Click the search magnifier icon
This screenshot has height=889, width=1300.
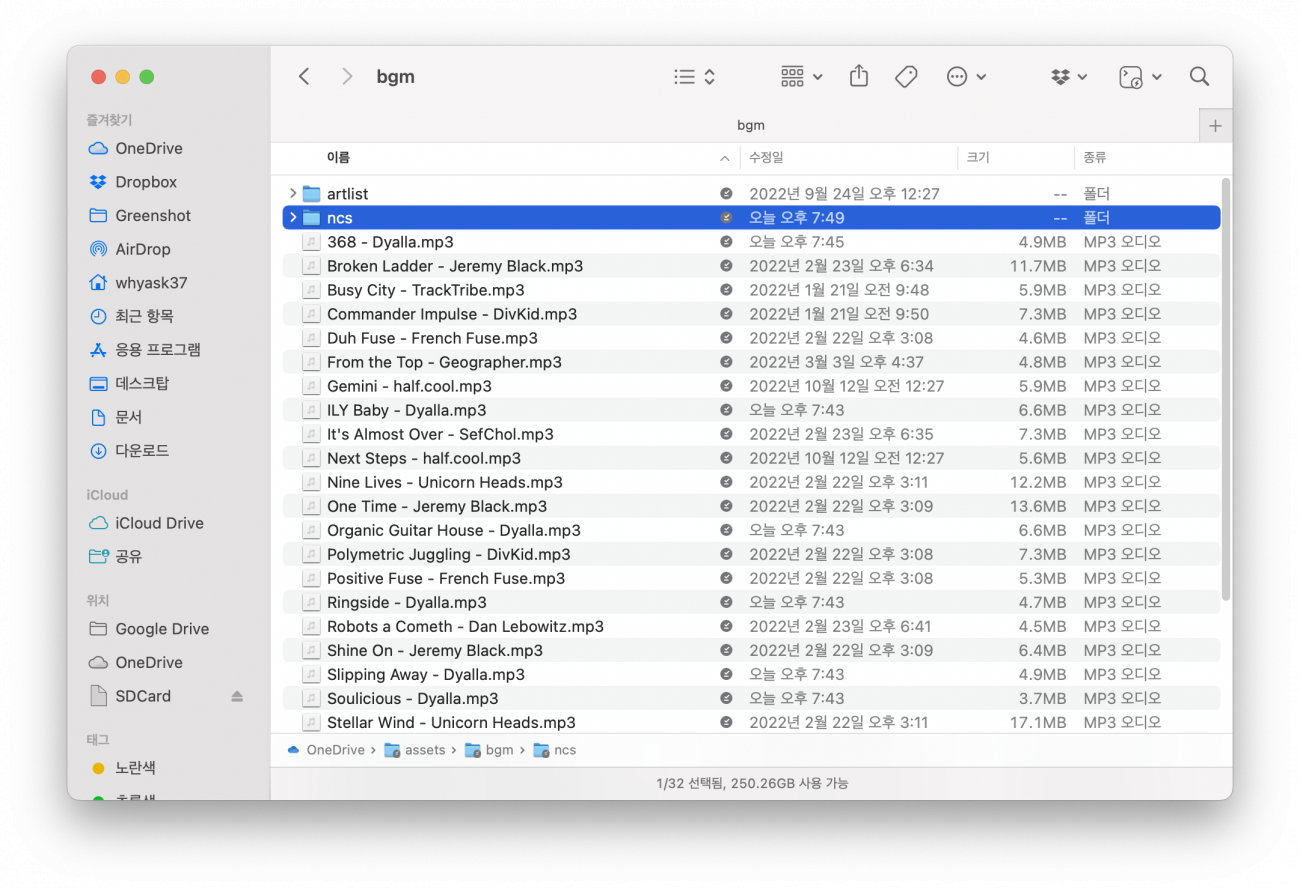pos(1199,77)
